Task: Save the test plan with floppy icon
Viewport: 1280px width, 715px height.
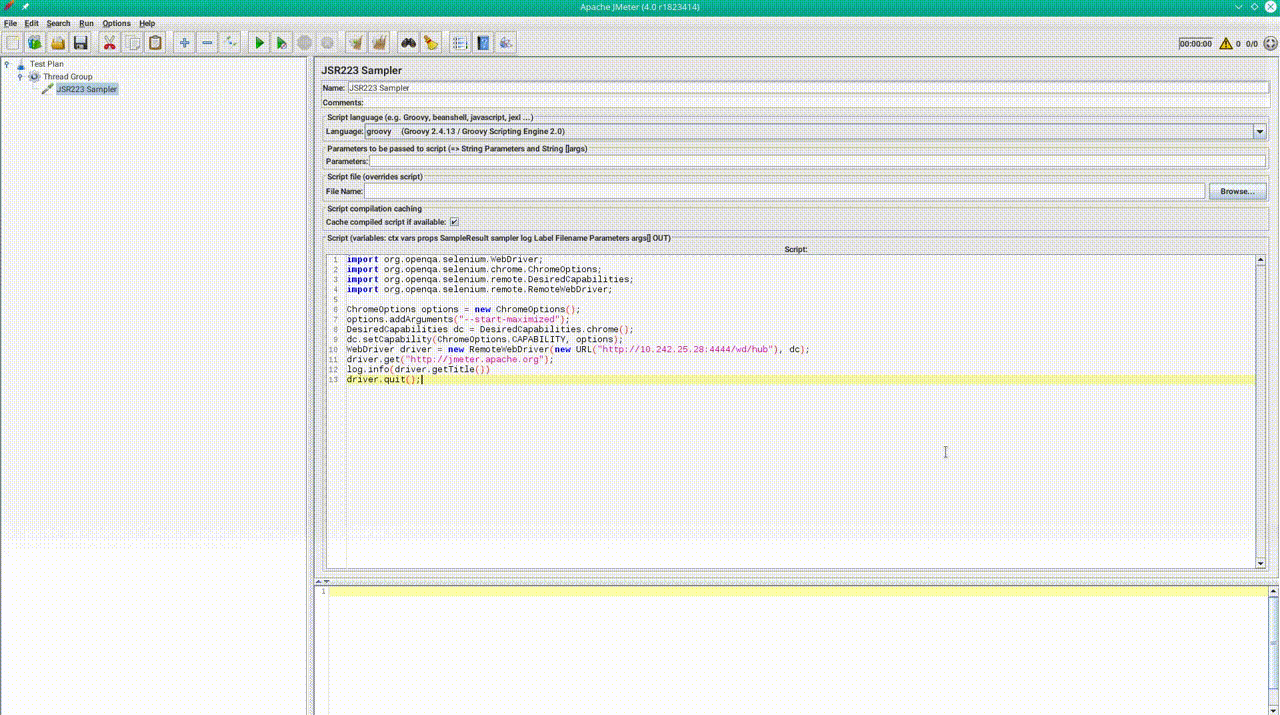Action: pos(81,43)
